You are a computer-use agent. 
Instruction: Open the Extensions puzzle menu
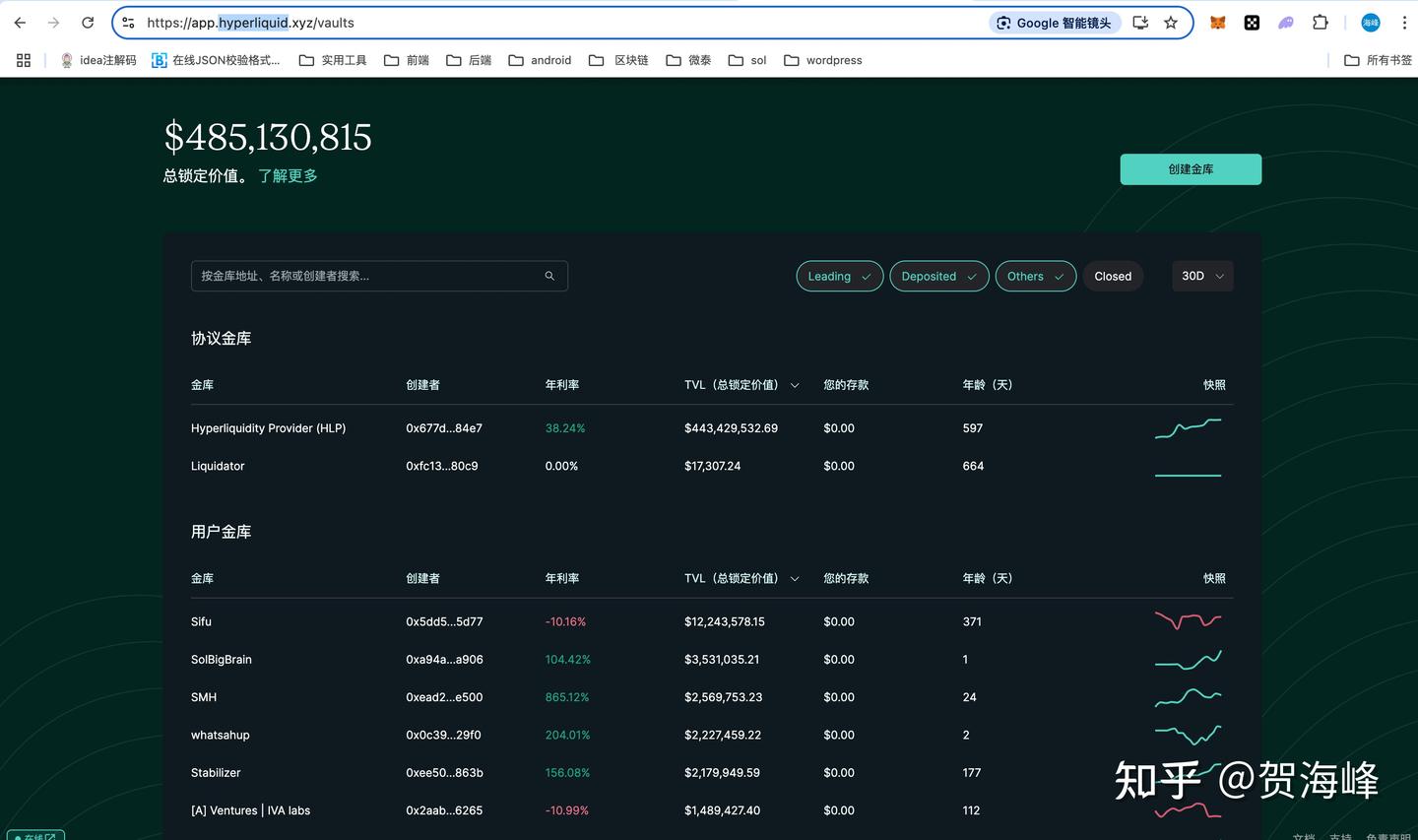pyautogui.click(x=1321, y=23)
